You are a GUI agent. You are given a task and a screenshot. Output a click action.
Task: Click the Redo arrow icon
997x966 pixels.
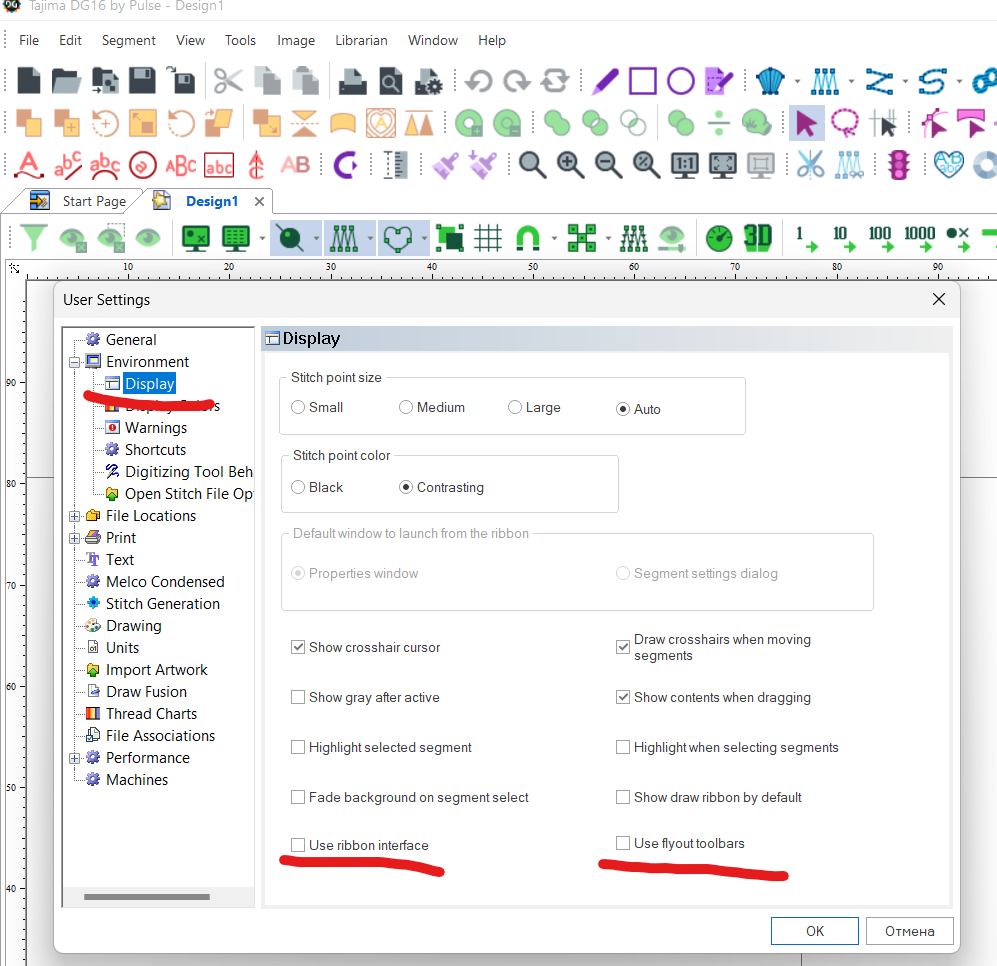point(517,81)
